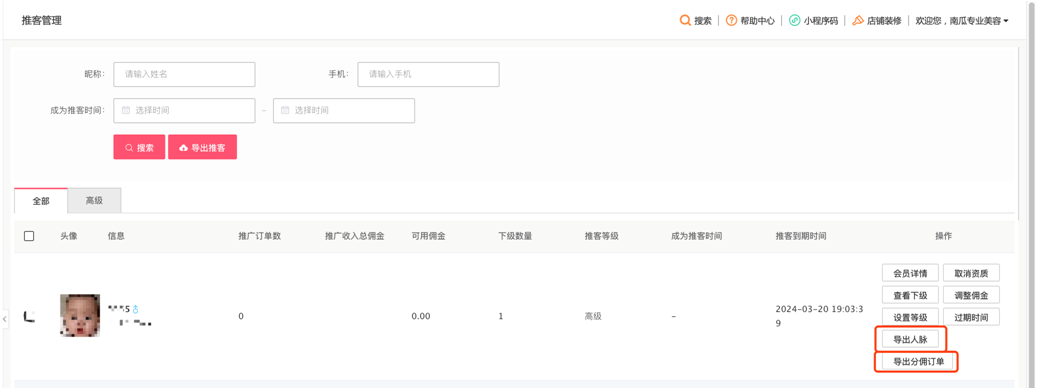Click the 设置等级 button
This screenshot has width=1037, height=389.
click(x=910, y=317)
